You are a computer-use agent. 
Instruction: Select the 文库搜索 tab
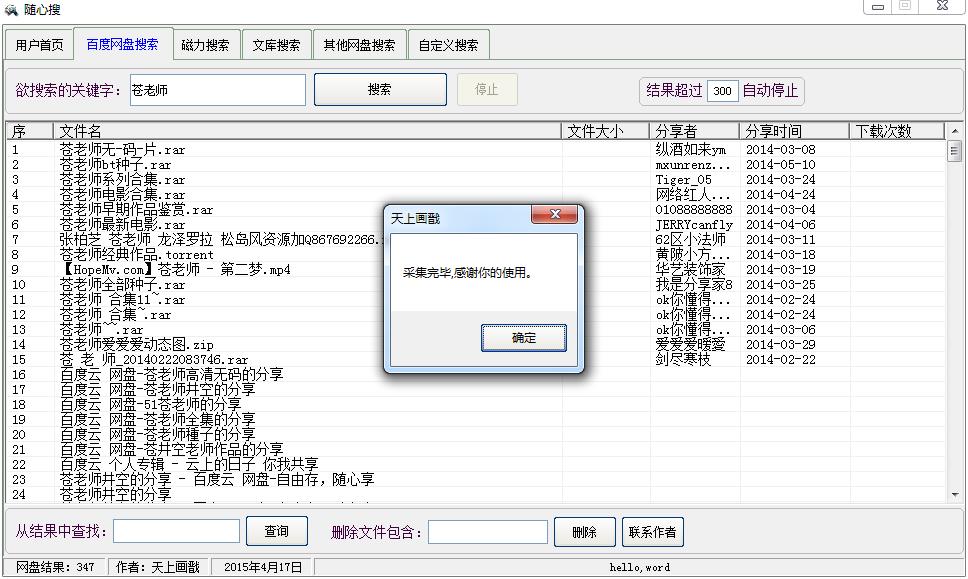pyautogui.click(x=276, y=45)
